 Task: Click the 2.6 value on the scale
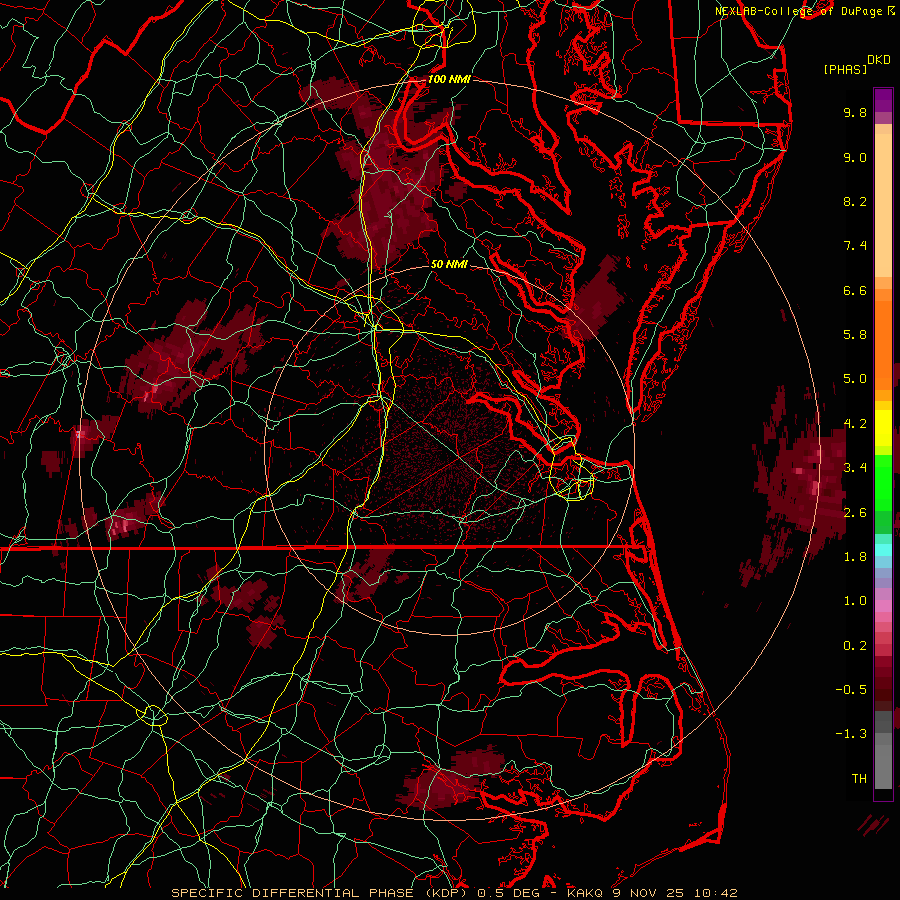click(855, 513)
